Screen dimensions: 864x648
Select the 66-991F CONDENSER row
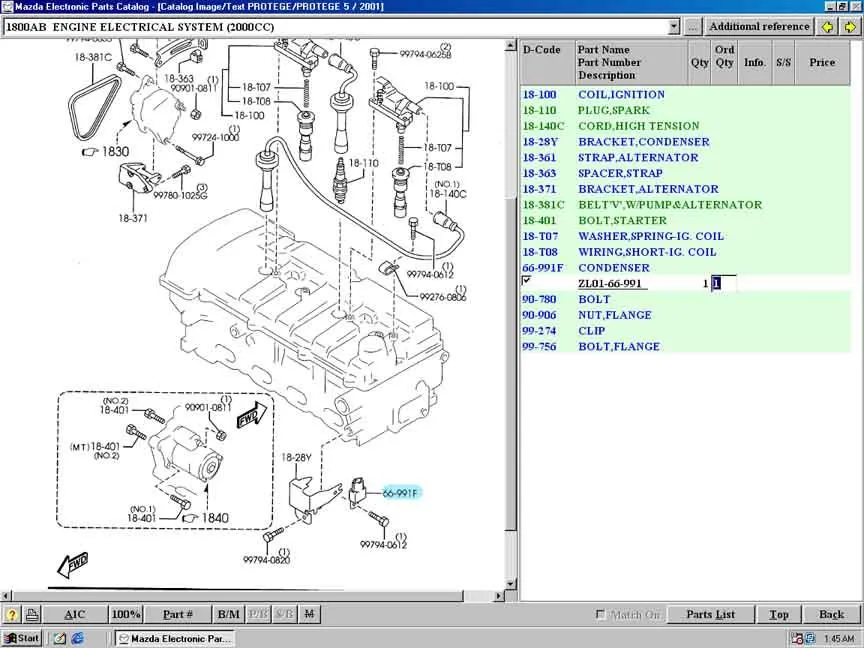click(x=685, y=268)
